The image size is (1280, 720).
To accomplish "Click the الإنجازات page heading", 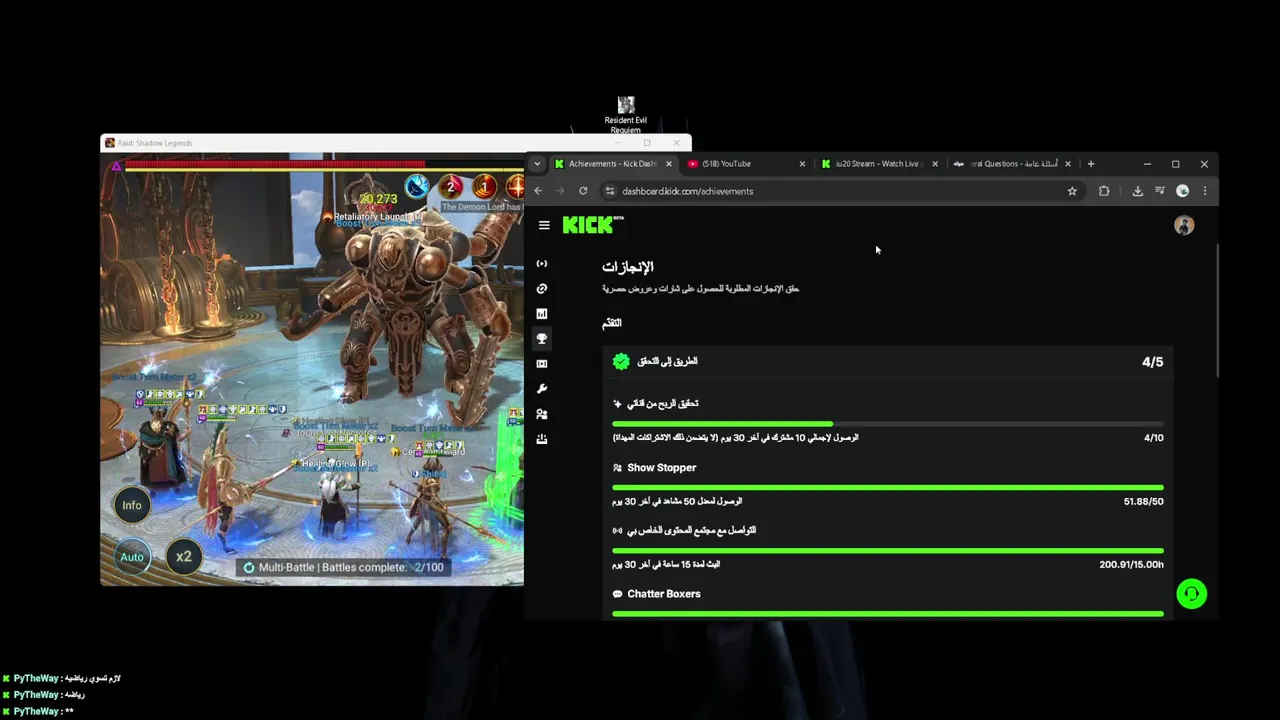I will 628,267.
